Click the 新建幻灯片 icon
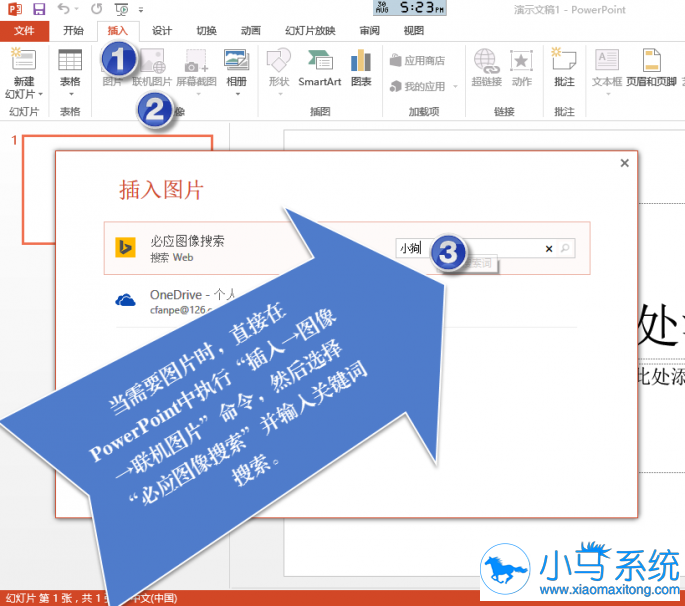 [x=24, y=60]
